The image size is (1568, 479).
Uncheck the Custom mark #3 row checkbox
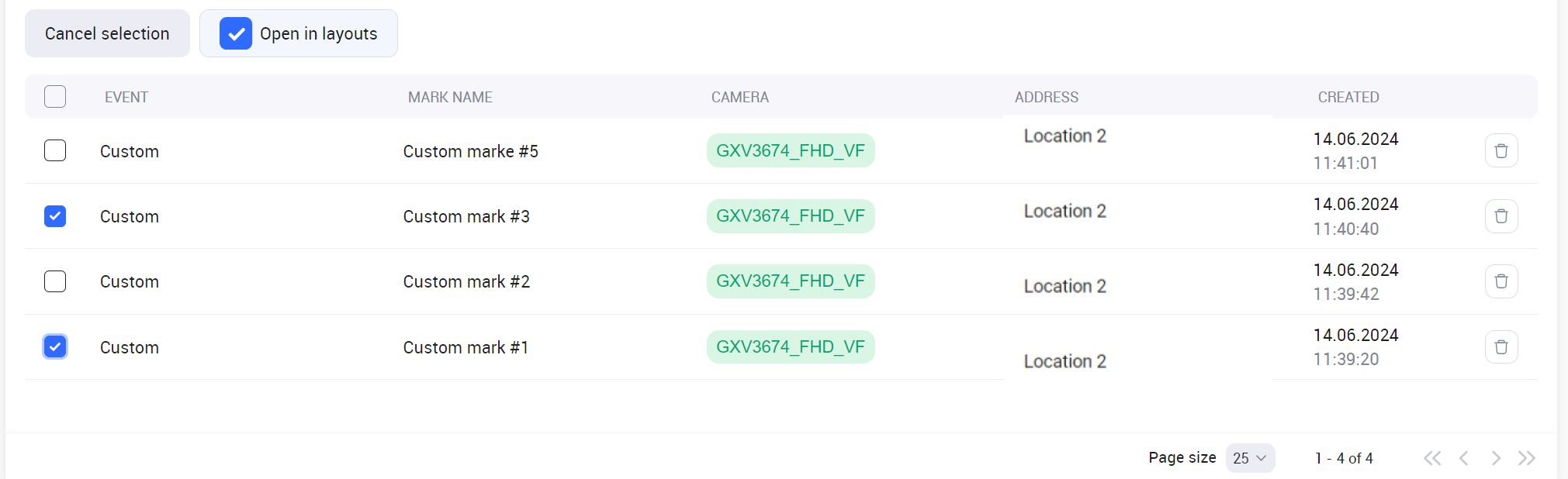pyautogui.click(x=55, y=216)
